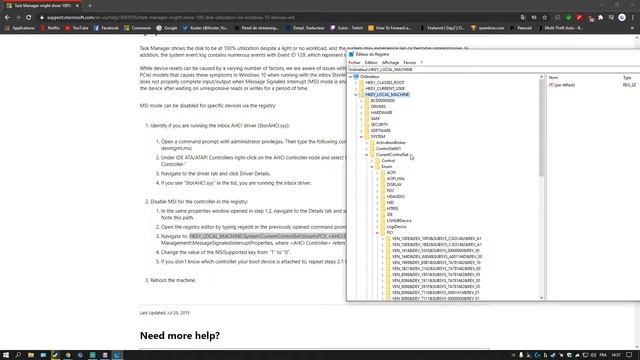640x360 pixels.
Task: Collapse the PCI key
Action: coord(377,233)
